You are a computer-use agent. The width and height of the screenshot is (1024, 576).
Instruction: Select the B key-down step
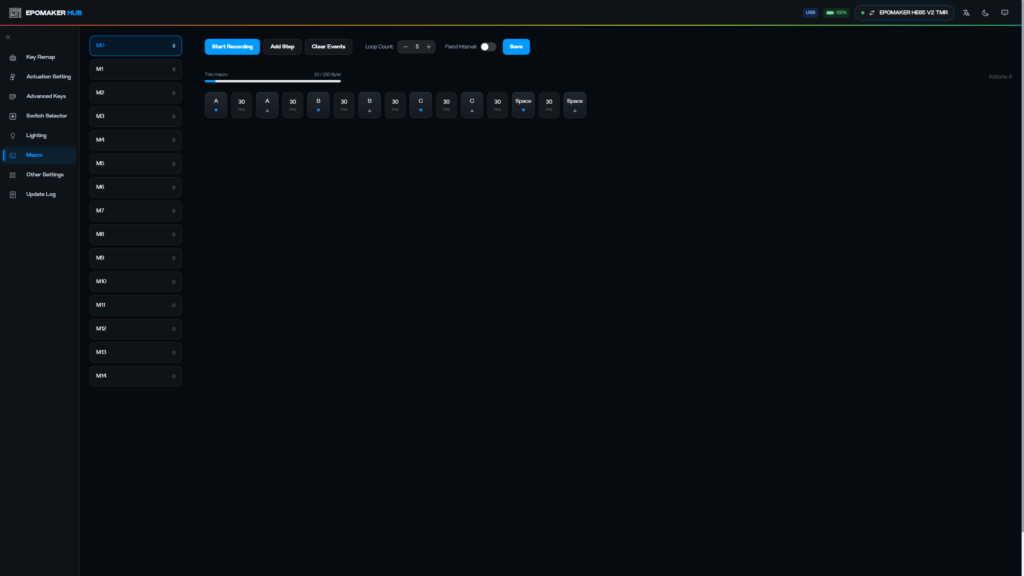(318, 104)
